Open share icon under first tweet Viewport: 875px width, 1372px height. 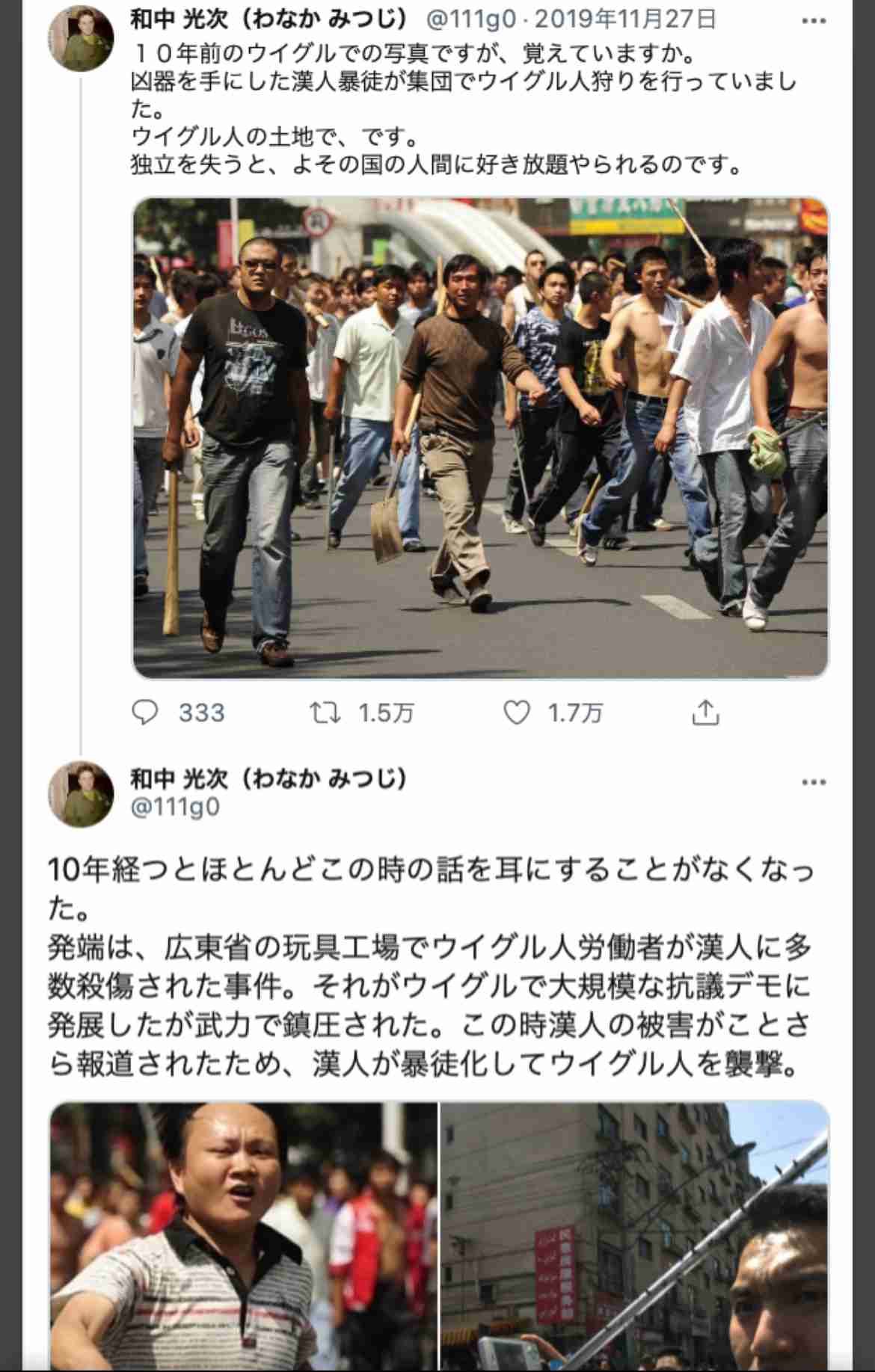coord(705,713)
